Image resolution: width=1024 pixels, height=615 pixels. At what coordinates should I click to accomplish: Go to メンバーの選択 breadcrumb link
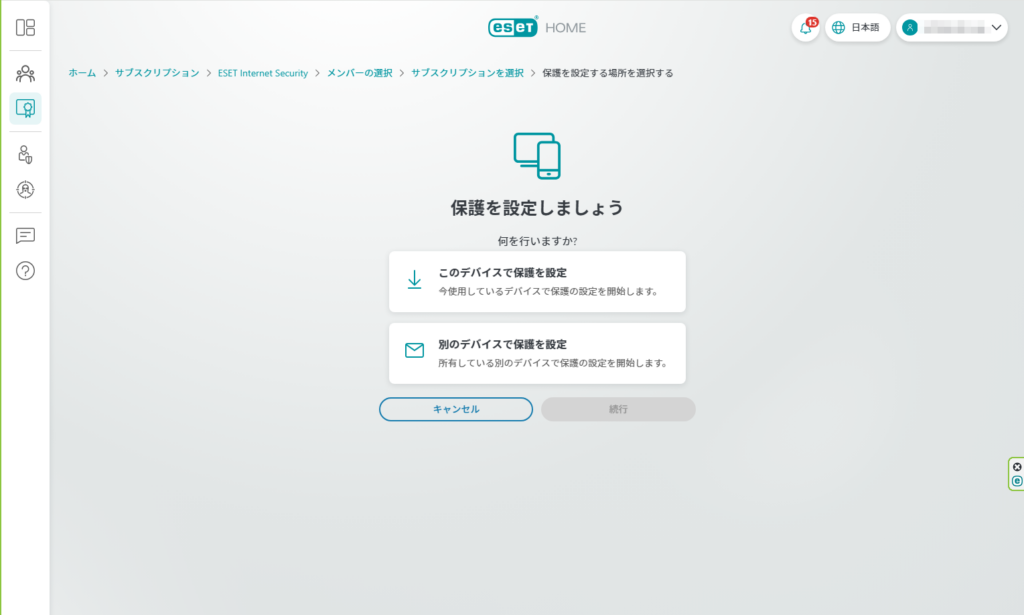click(359, 73)
